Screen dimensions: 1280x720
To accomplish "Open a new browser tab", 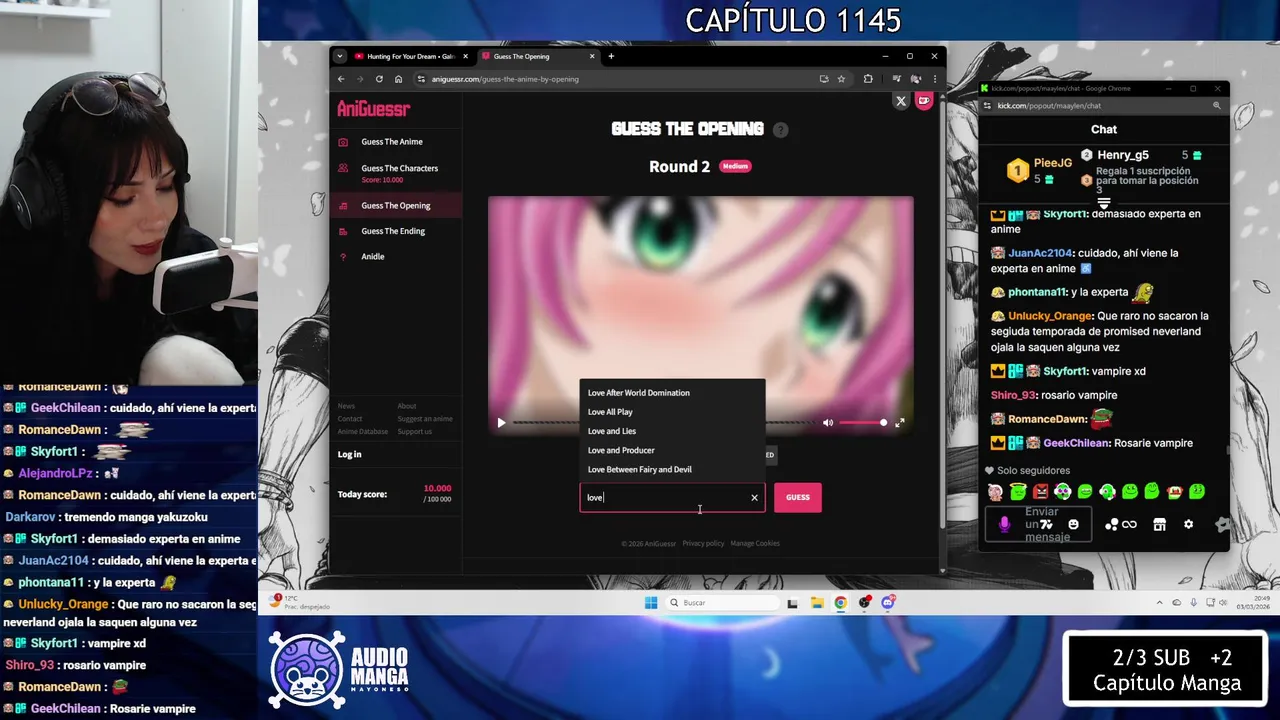I will point(611,56).
